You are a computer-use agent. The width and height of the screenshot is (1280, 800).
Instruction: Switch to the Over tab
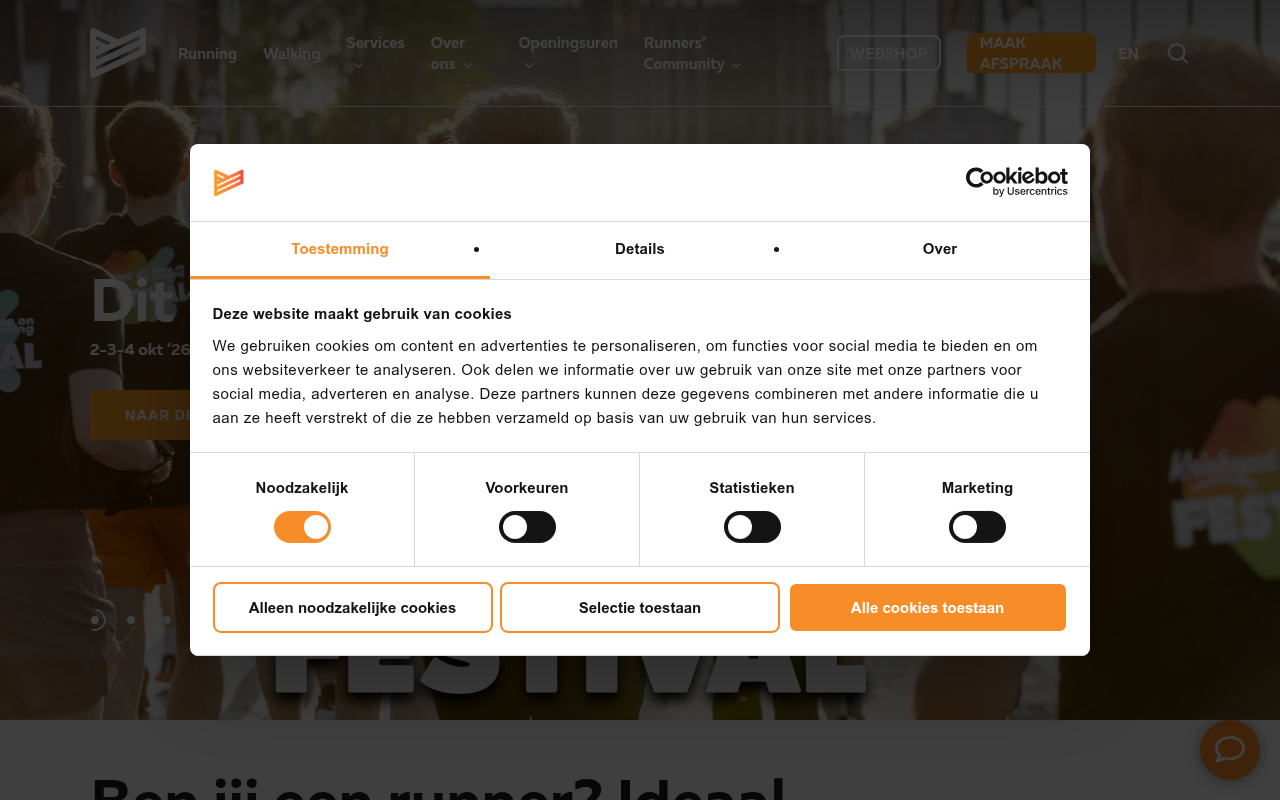940,249
